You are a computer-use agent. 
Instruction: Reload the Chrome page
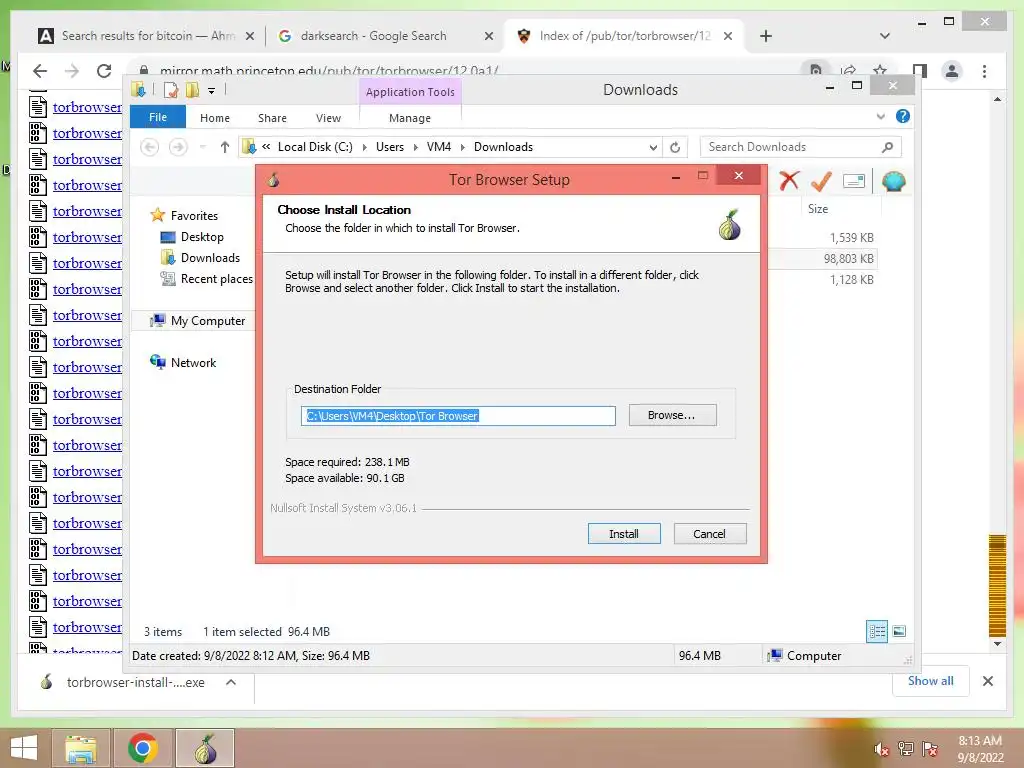click(x=104, y=71)
